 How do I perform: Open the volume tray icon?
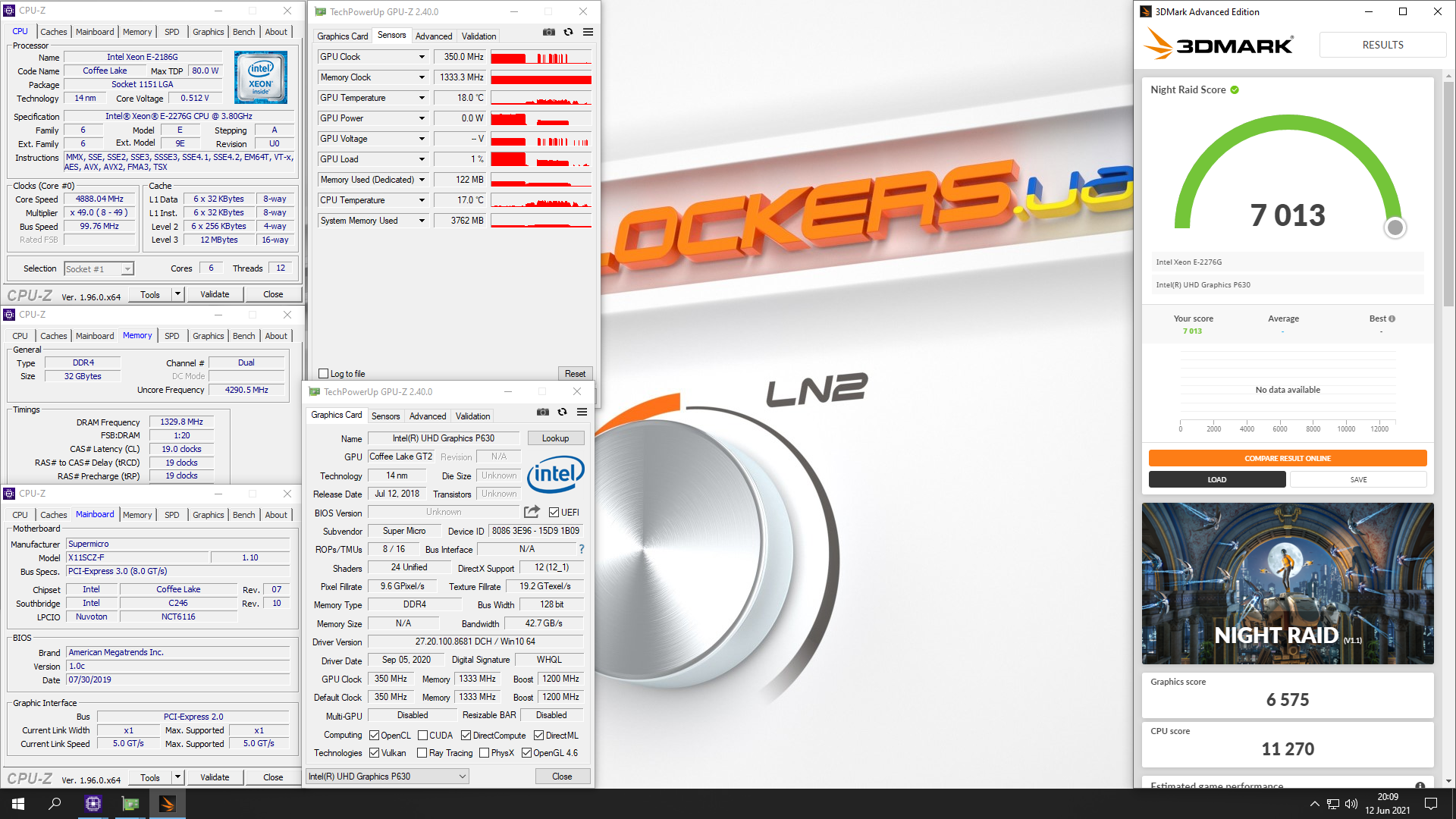1351,804
